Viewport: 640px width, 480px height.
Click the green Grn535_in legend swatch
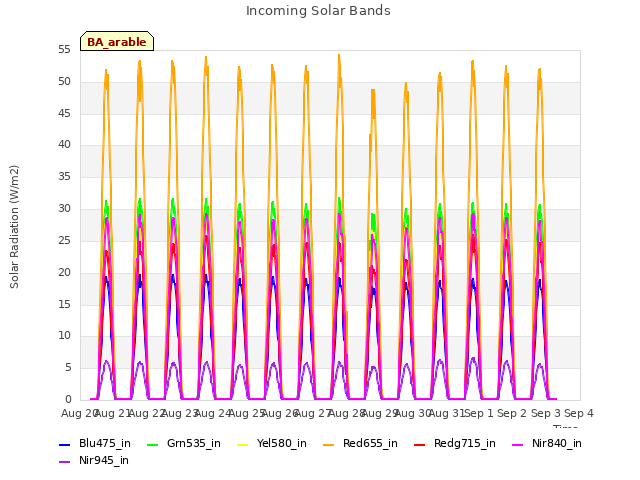[152, 444]
